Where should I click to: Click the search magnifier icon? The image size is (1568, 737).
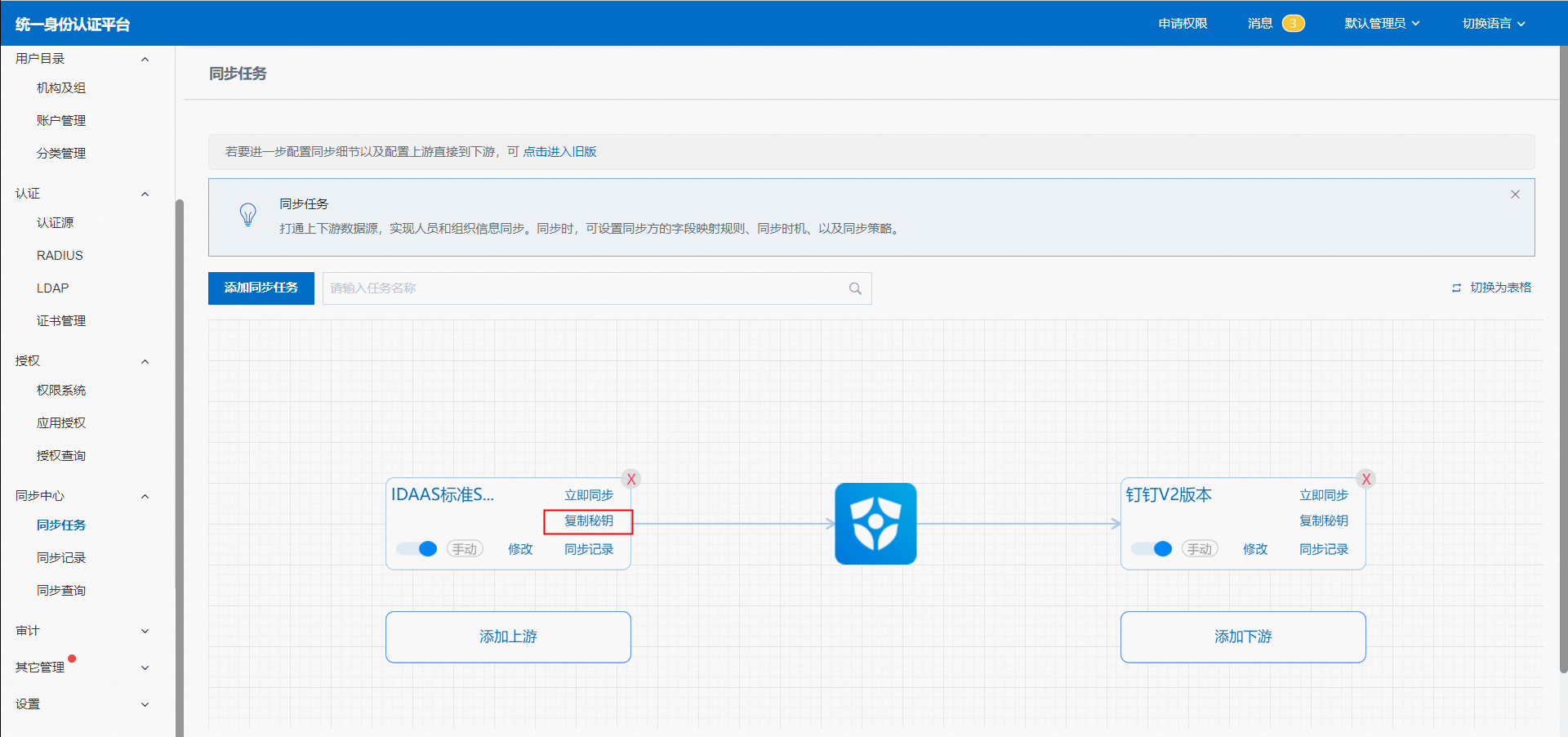point(855,288)
